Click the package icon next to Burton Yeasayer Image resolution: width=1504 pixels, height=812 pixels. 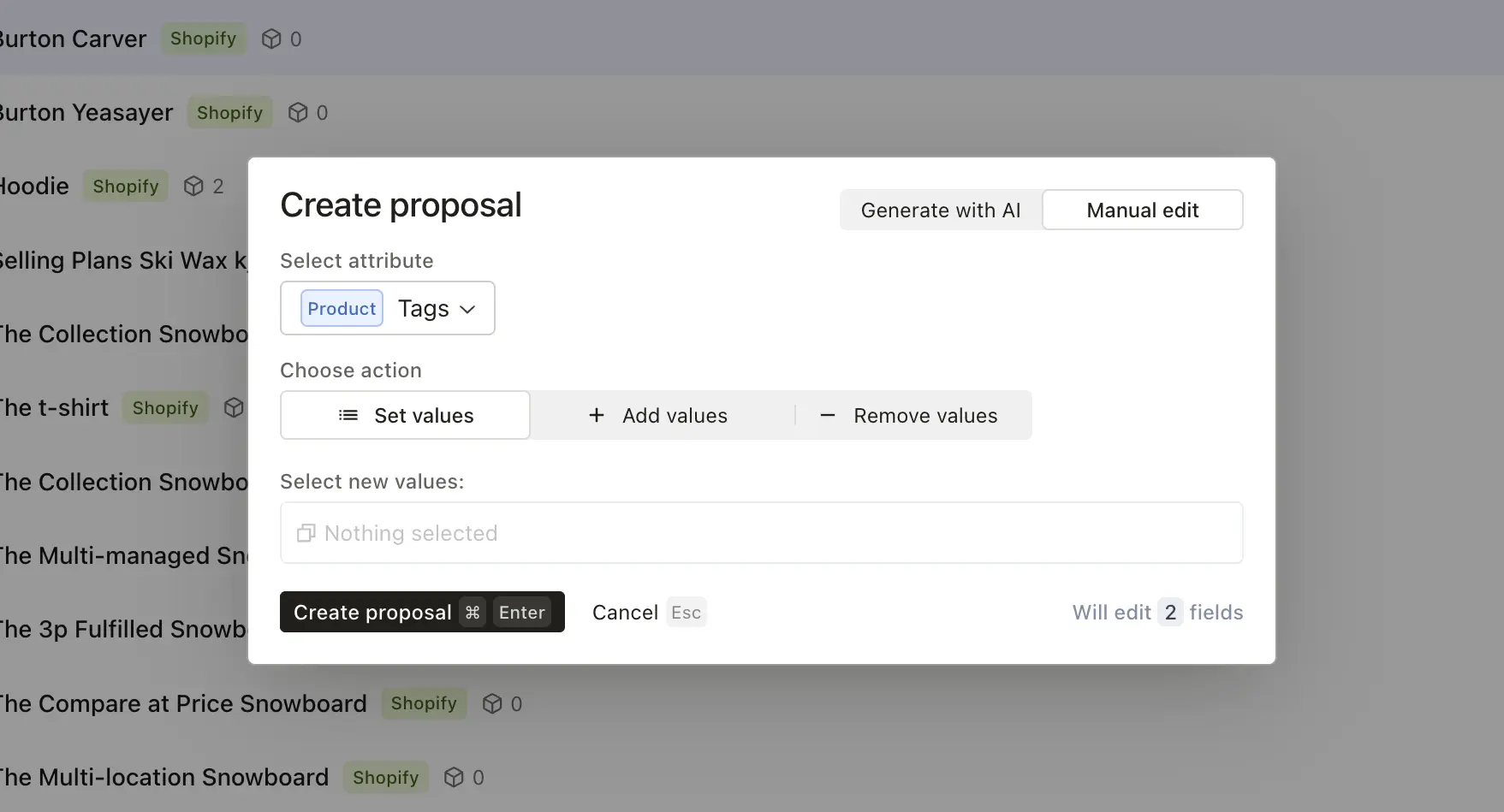click(298, 112)
